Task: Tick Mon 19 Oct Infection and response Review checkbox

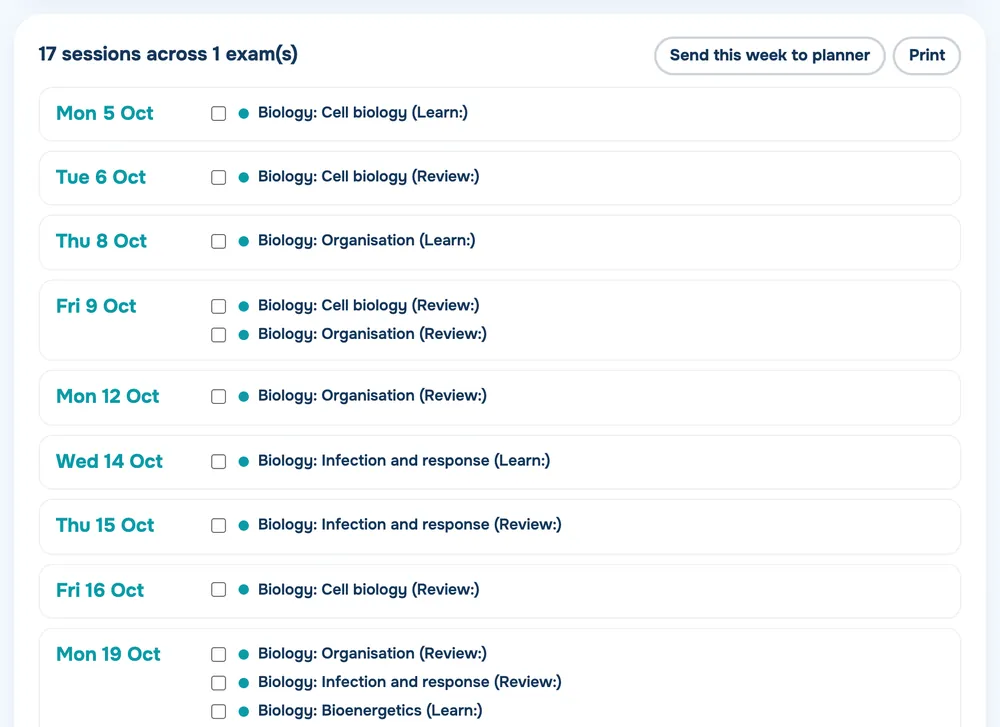Action: coord(219,683)
